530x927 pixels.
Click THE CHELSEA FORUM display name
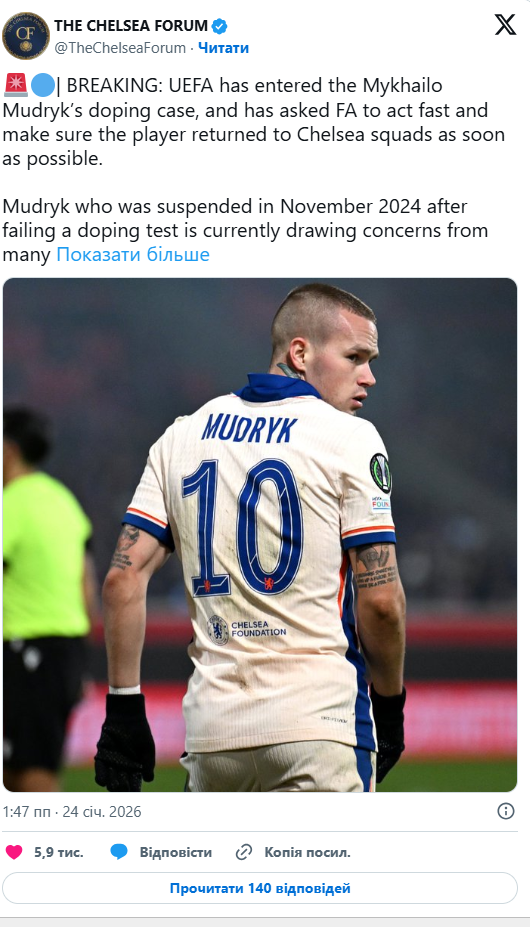tap(131, 25)
